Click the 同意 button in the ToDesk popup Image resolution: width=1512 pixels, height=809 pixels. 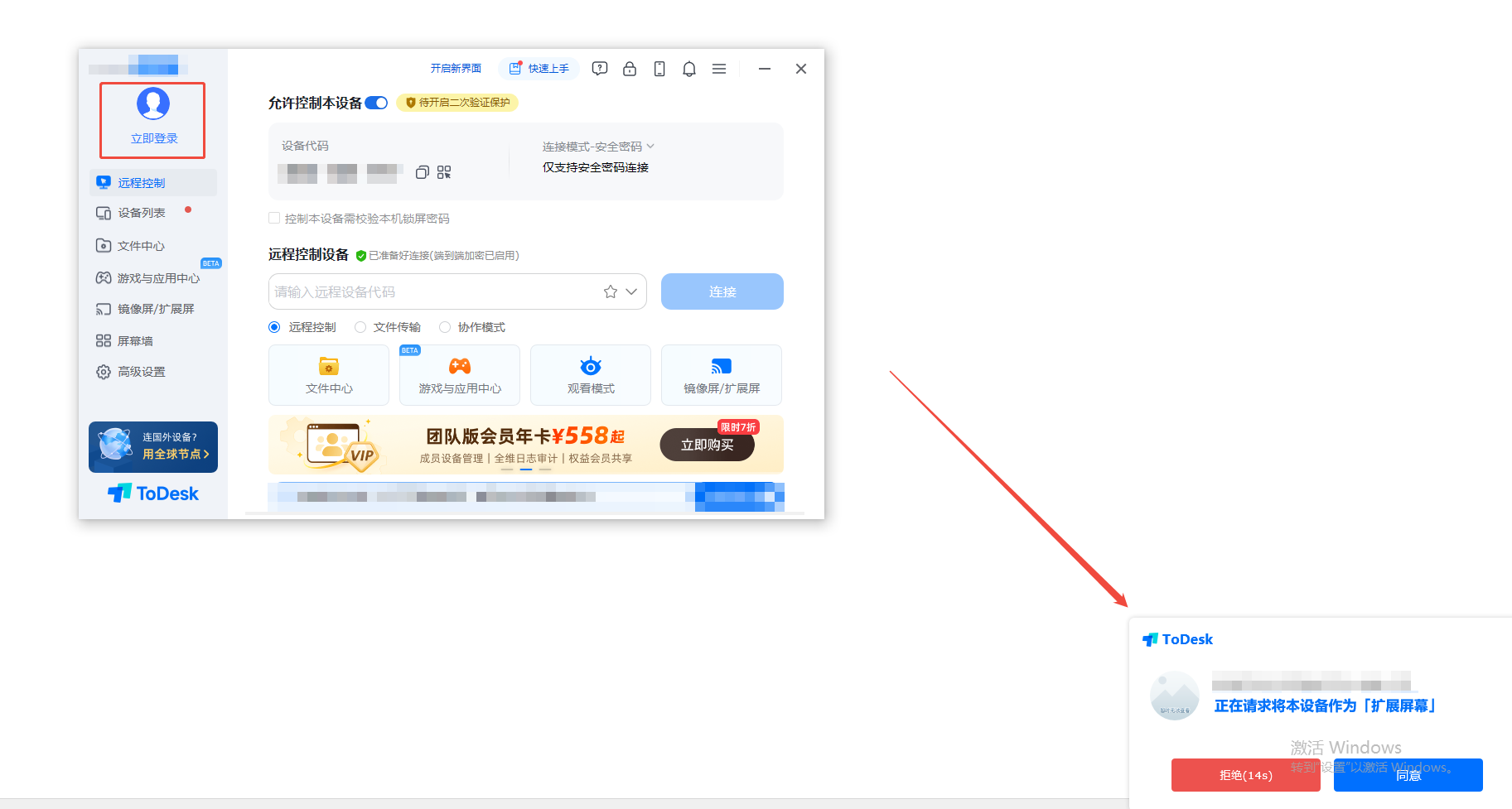1408,775
